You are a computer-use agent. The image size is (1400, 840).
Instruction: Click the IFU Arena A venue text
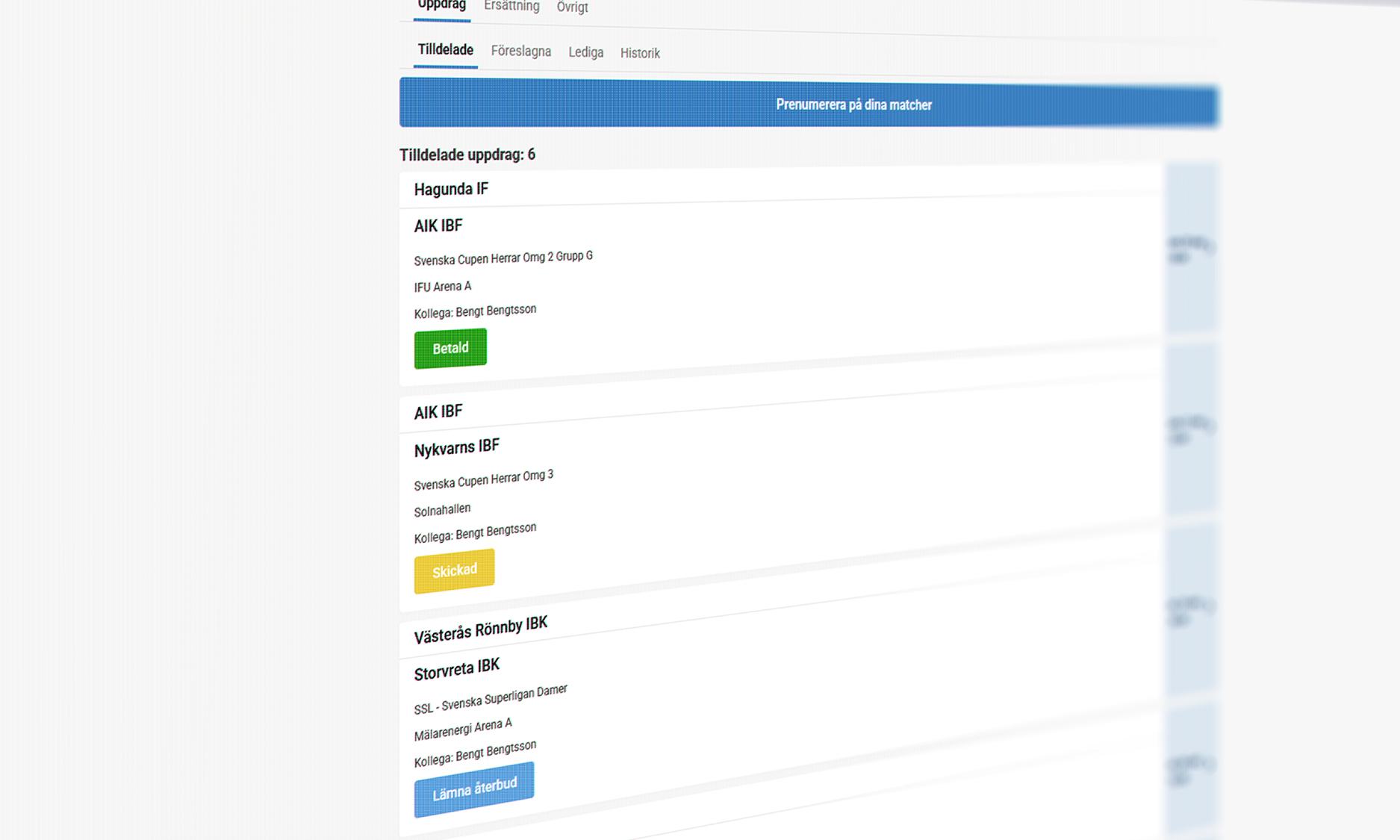point(443,287)
